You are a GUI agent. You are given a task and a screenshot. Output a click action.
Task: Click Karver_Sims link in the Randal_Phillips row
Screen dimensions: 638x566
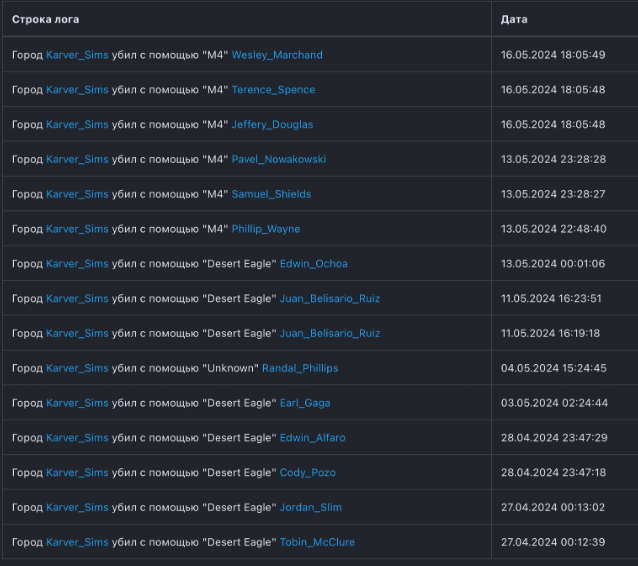point(77,368)
